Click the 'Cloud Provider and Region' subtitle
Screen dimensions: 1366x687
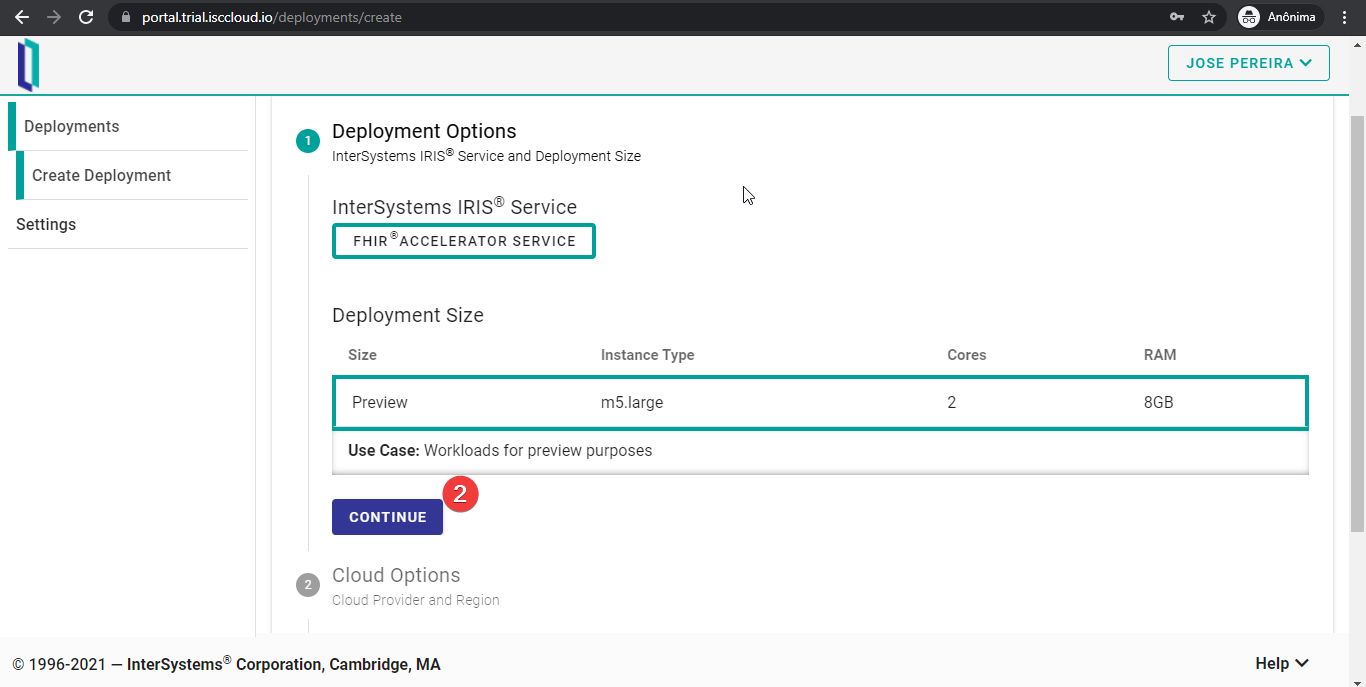pos(416,600)
